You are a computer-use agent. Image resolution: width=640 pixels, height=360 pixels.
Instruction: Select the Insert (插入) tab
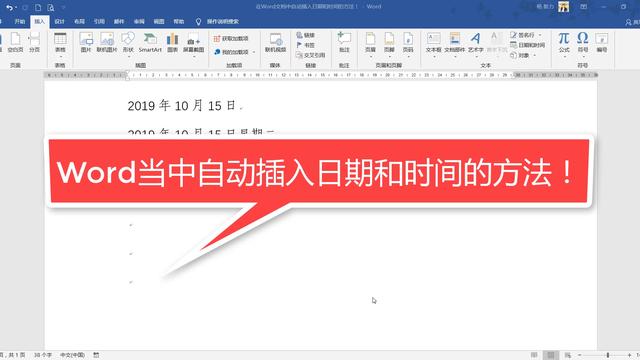[40, 22]
